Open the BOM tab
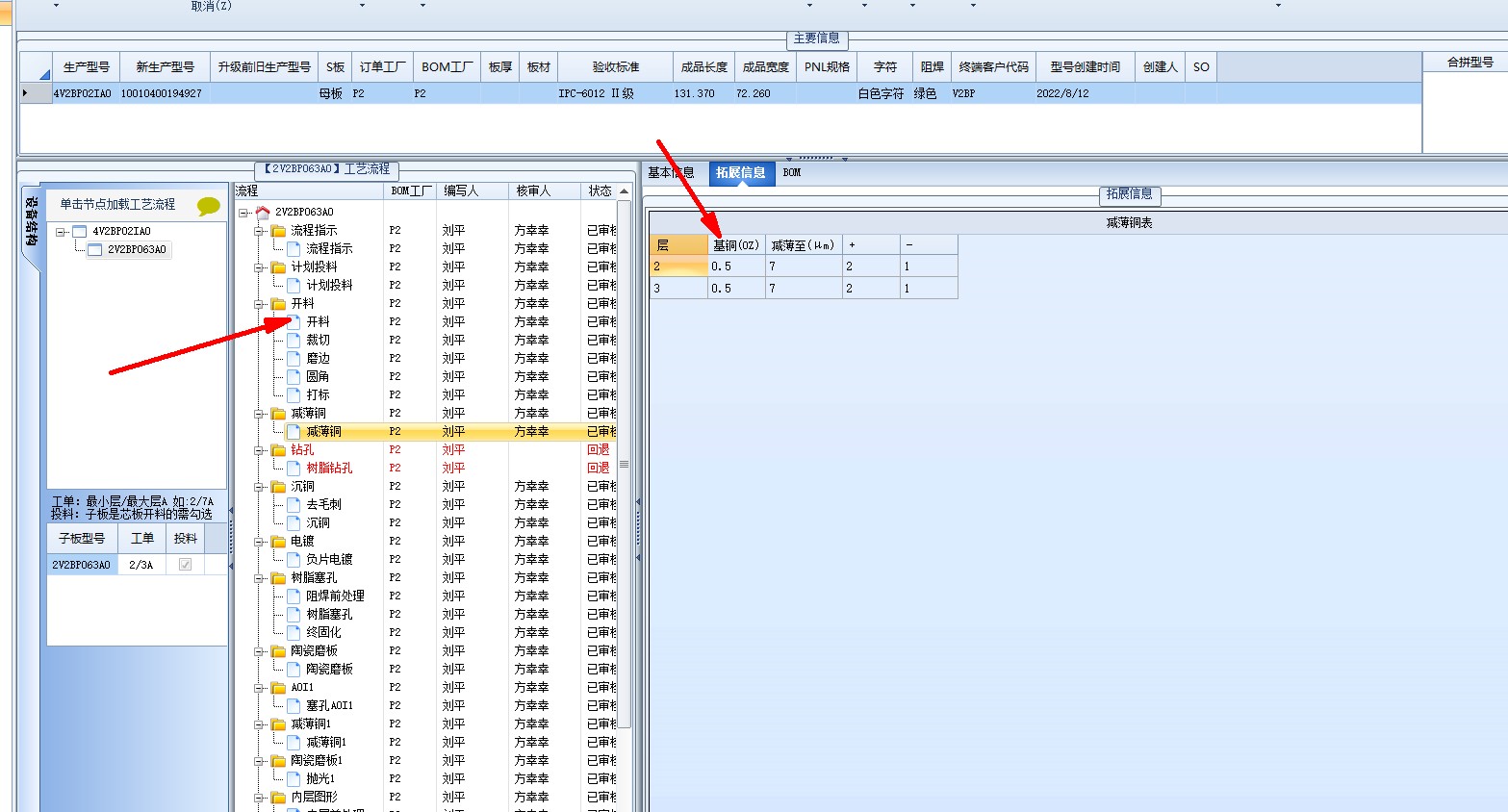 791,172
